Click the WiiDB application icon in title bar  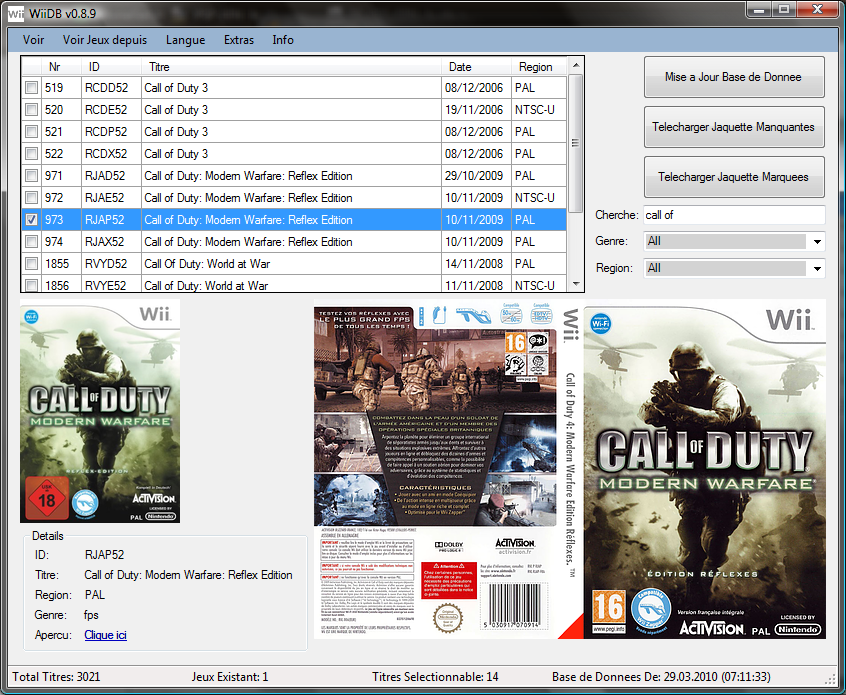coord(16,13)
